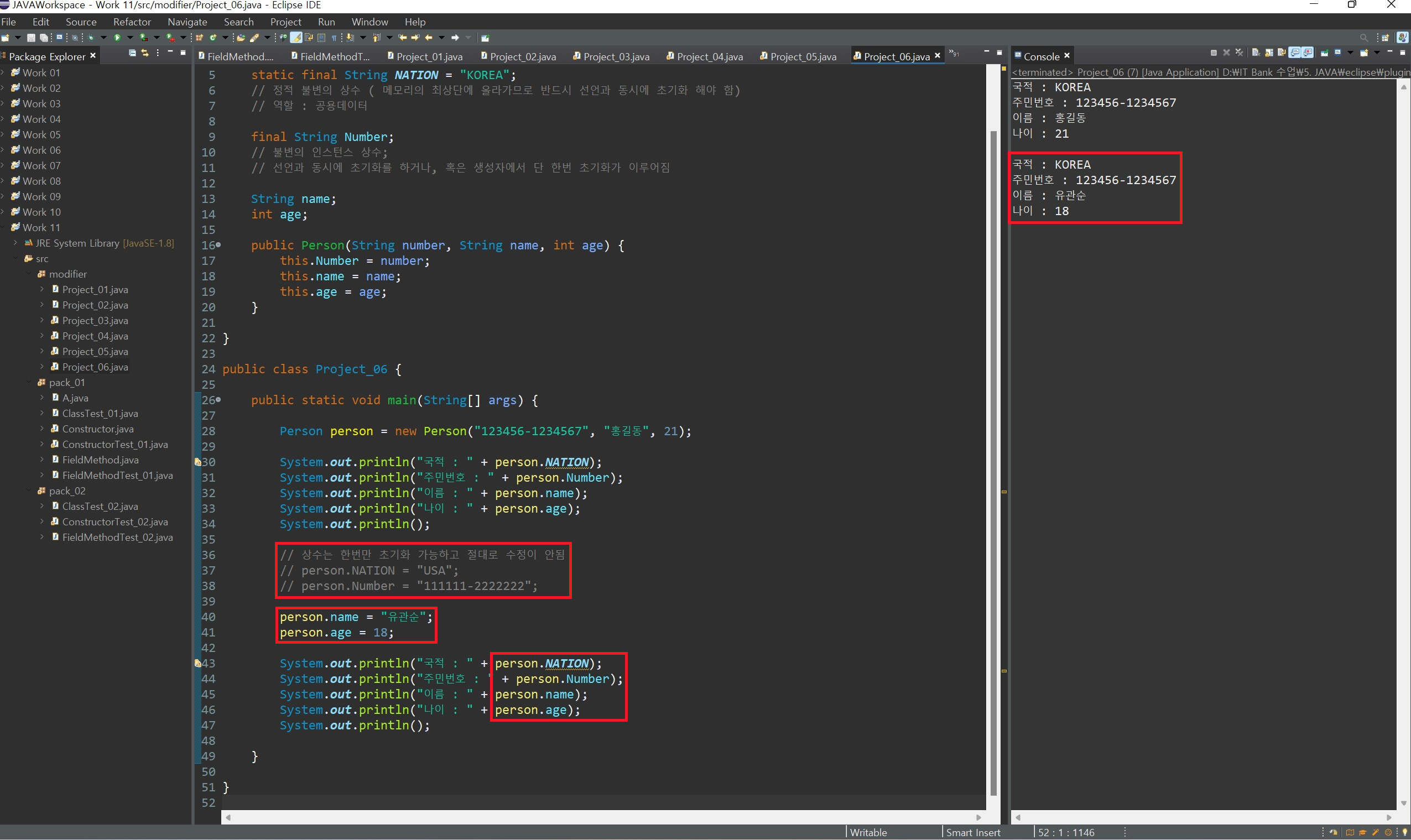The image size is (1411, 840).
Task: Toggle Scroll Lock in Console toolbar
Action: click(1269, 53)
